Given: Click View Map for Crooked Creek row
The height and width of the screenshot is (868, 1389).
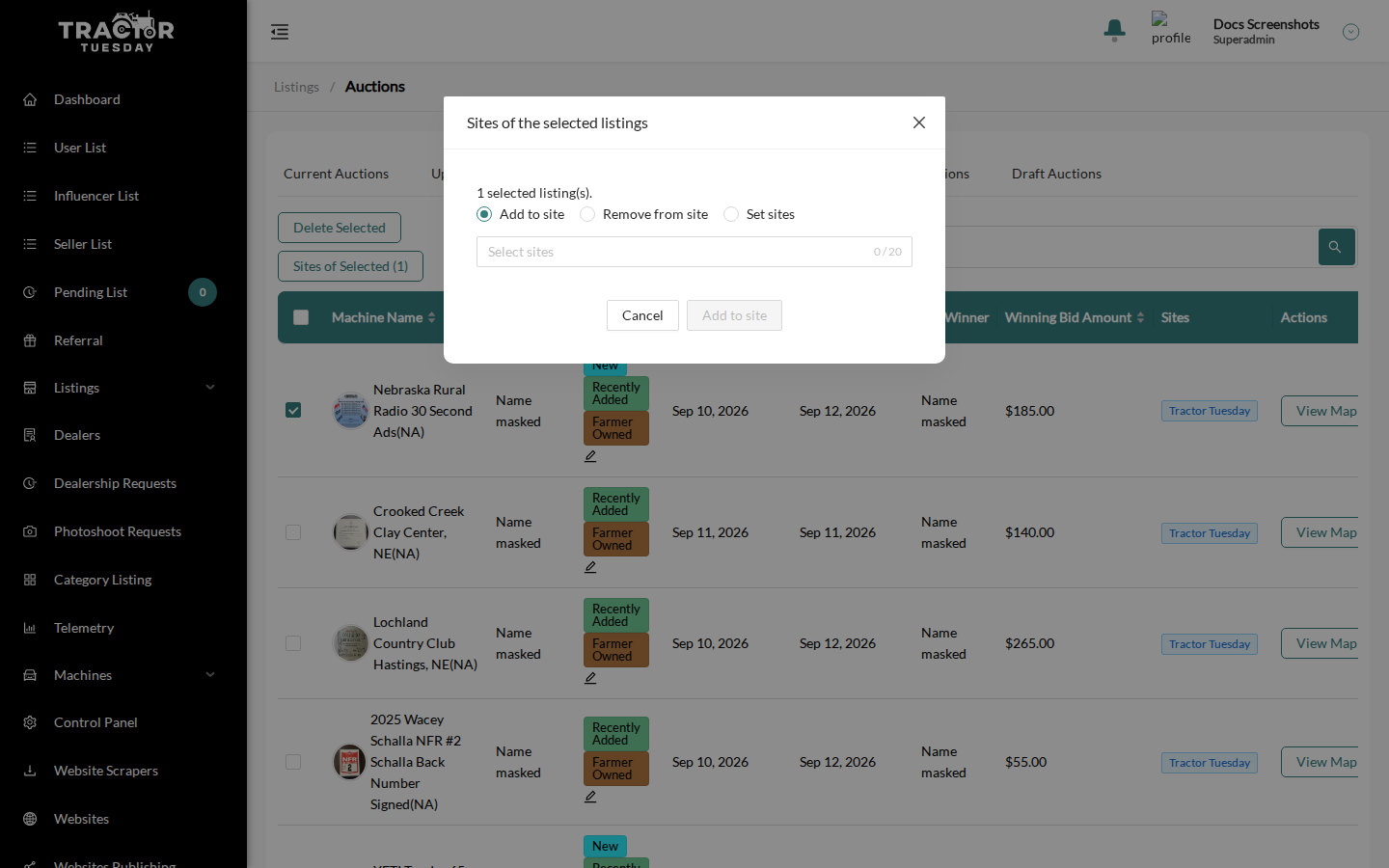Looking at the screenshot, I should (1320, 532).
